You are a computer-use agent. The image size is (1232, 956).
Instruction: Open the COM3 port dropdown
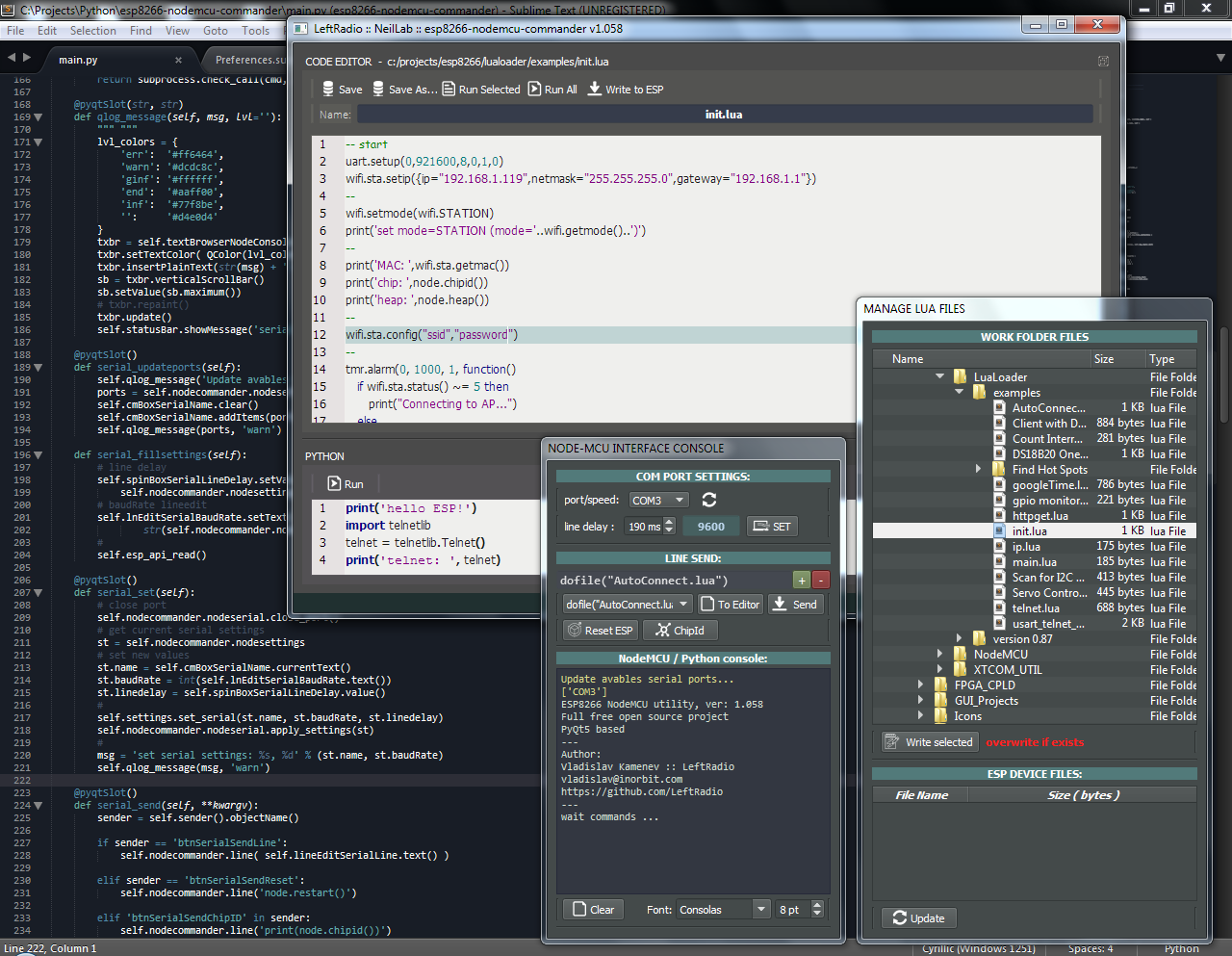pos(659,500)
